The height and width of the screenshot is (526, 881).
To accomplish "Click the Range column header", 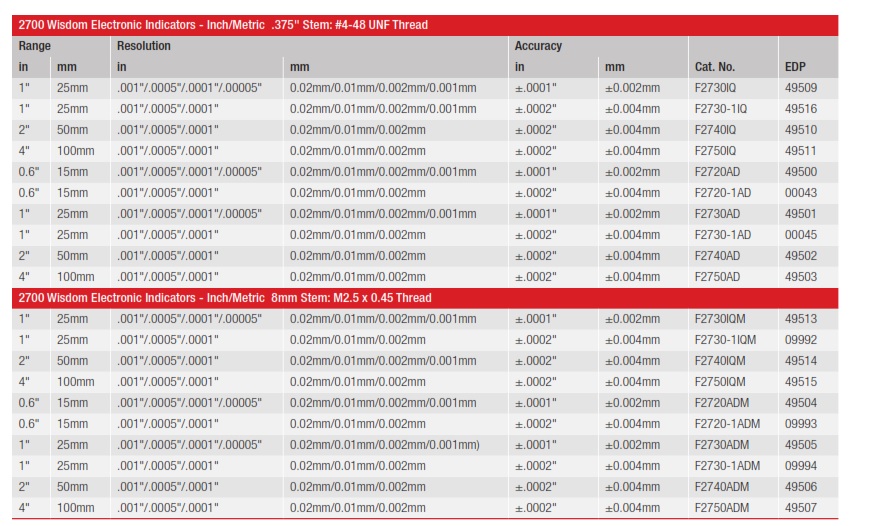I will coord(34,46).
